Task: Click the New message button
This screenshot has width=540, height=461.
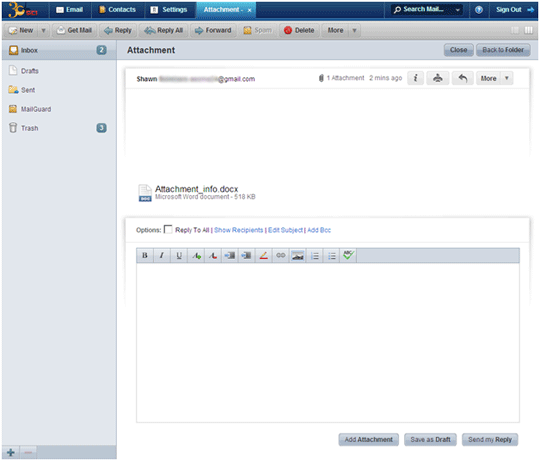Action: click(x=21, y=31)
